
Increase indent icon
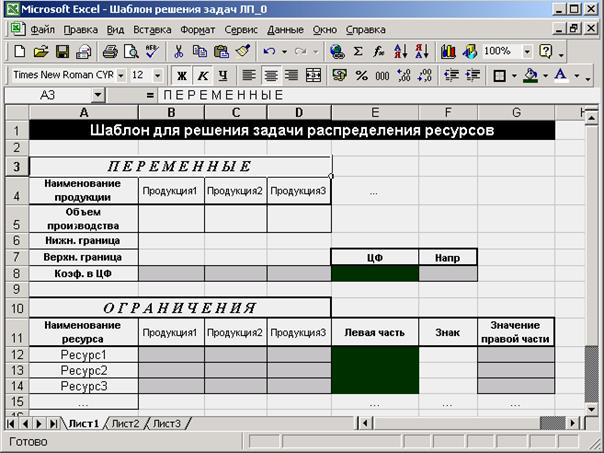pyautogui.click(x=472, y=75)
